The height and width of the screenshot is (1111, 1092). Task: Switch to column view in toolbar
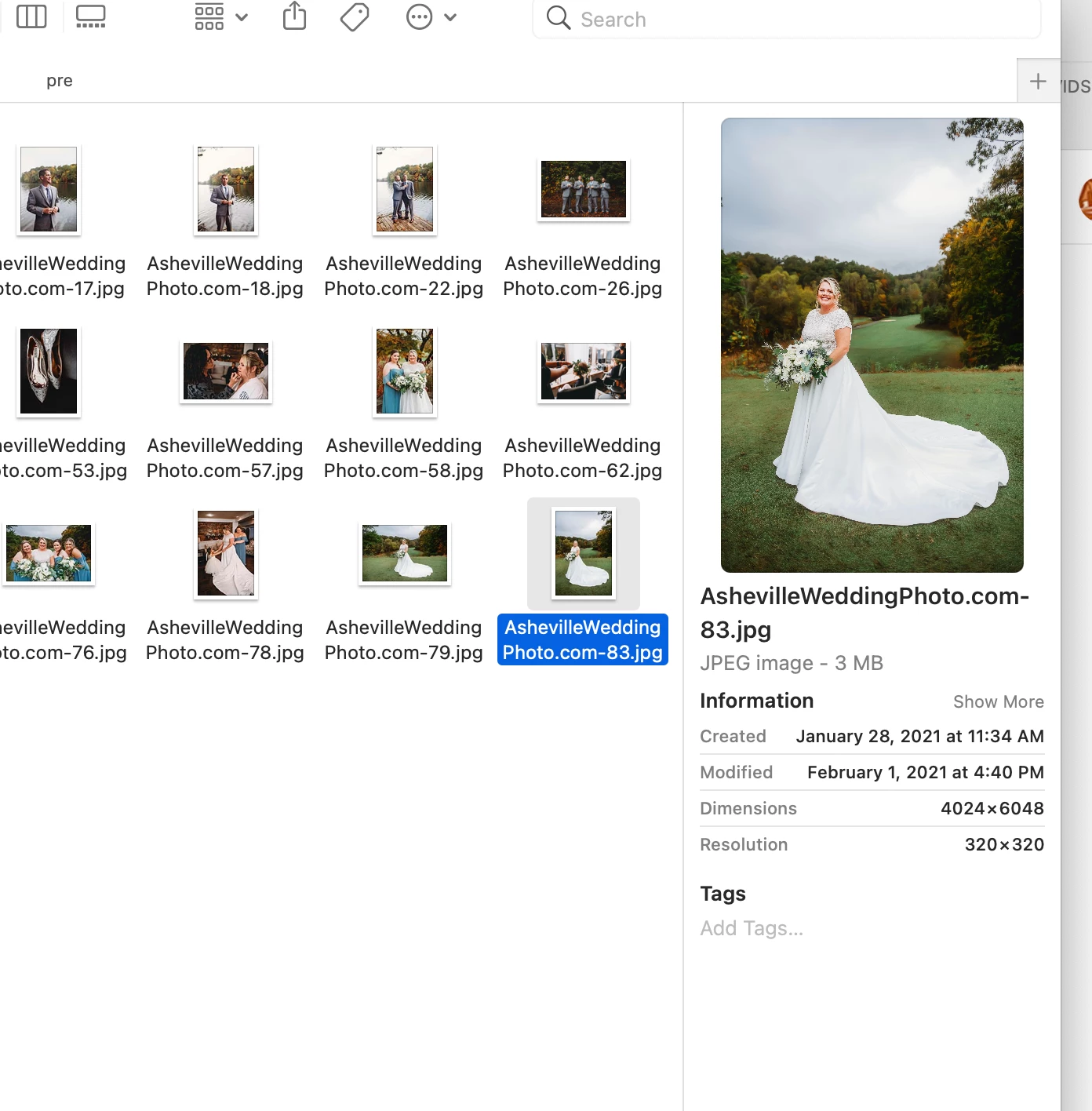(x=31, y=16)
